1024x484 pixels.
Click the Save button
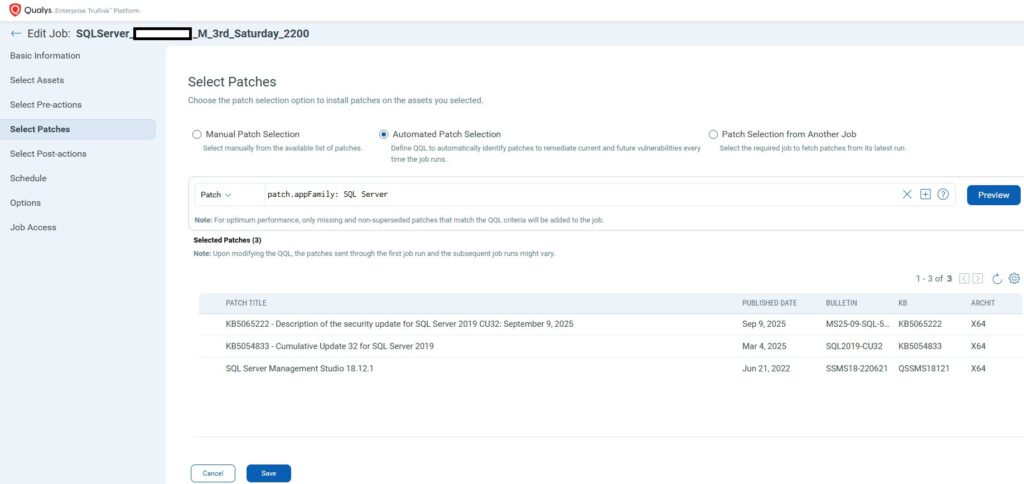tap(268, 473)
